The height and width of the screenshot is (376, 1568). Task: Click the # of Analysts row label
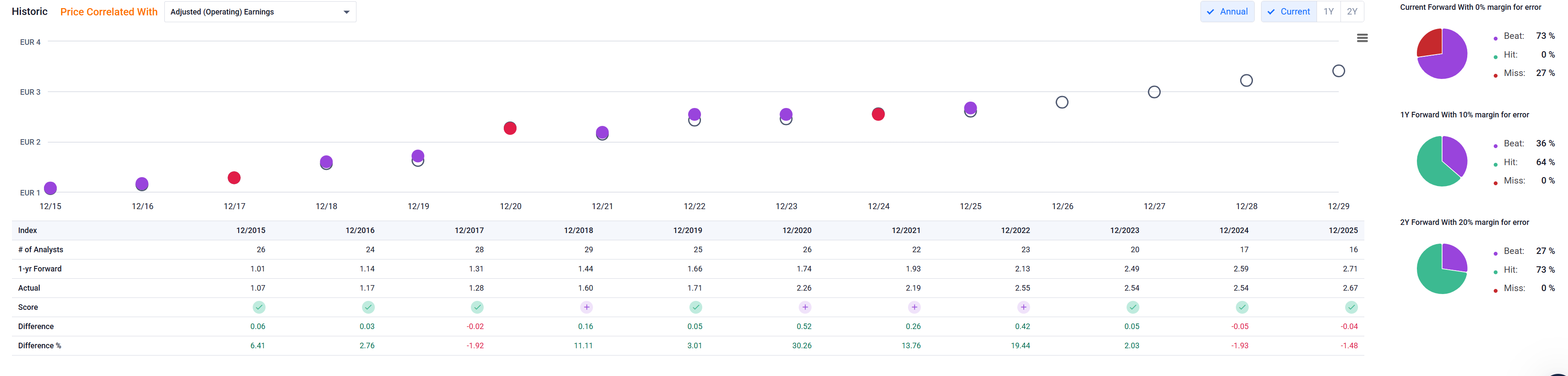click(x=41, y=249)
